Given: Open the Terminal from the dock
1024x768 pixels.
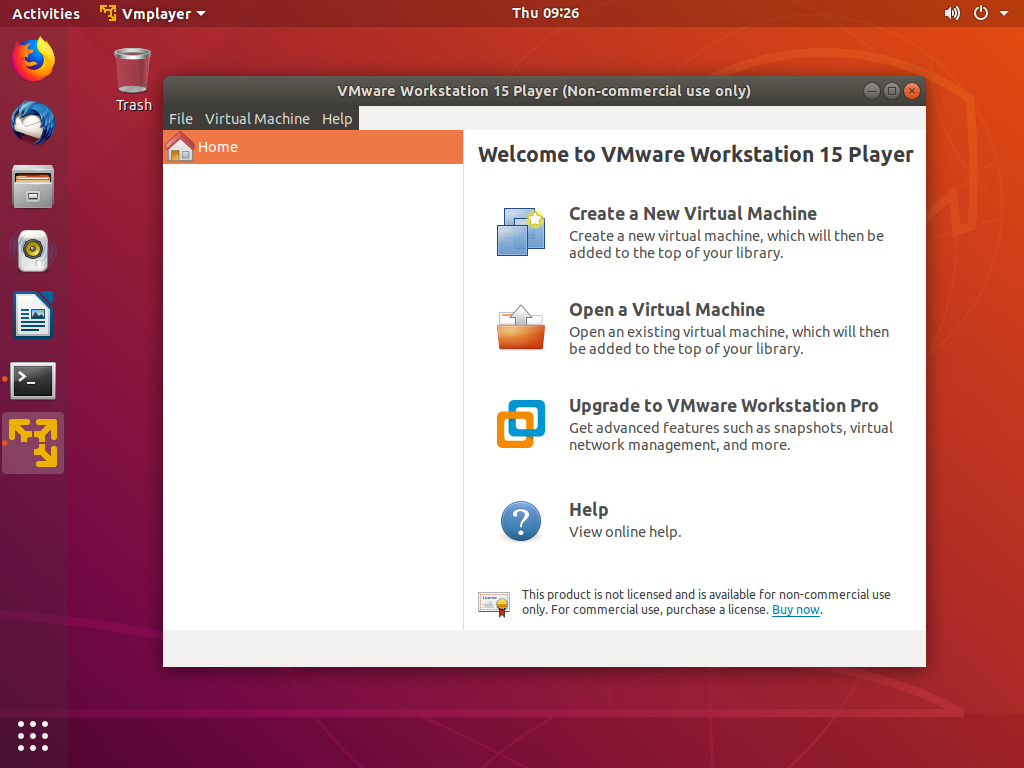Looking at the screenshot, I should (x=33, y=380).
